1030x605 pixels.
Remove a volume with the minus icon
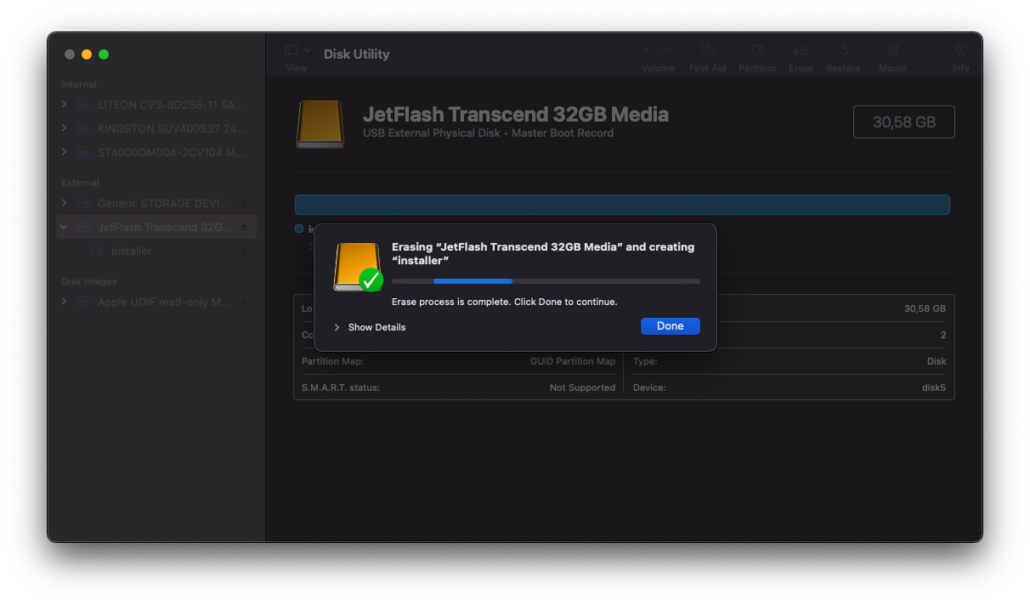[669, 50]
